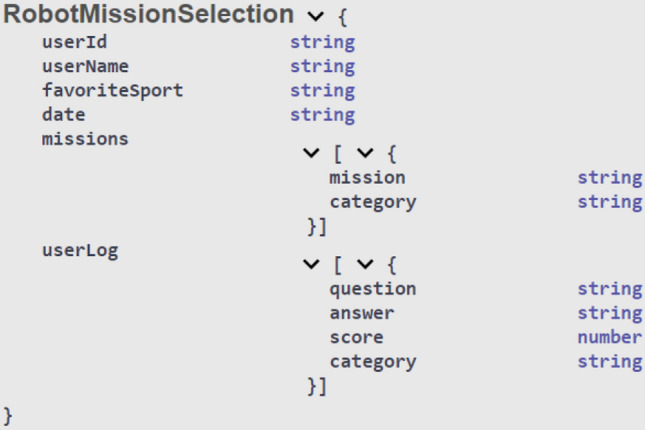Click the mission field inside missions
The image size is (645, 430).
point(367,177)
